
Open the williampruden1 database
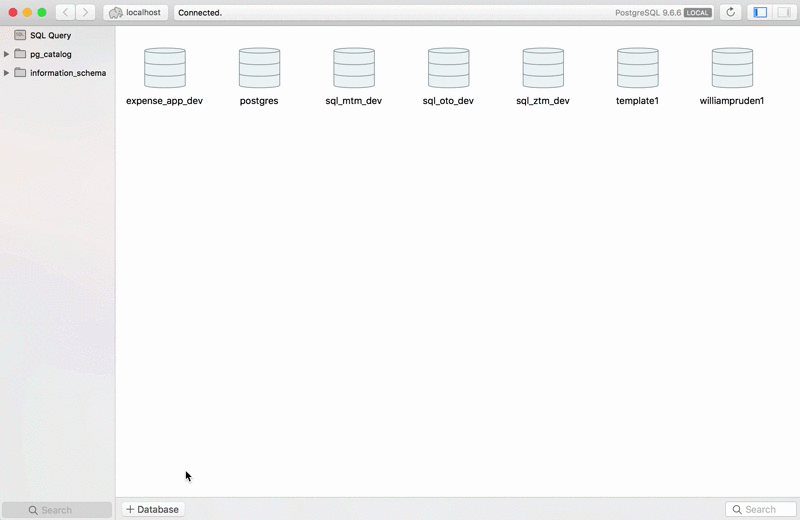(x=732, y=68)
